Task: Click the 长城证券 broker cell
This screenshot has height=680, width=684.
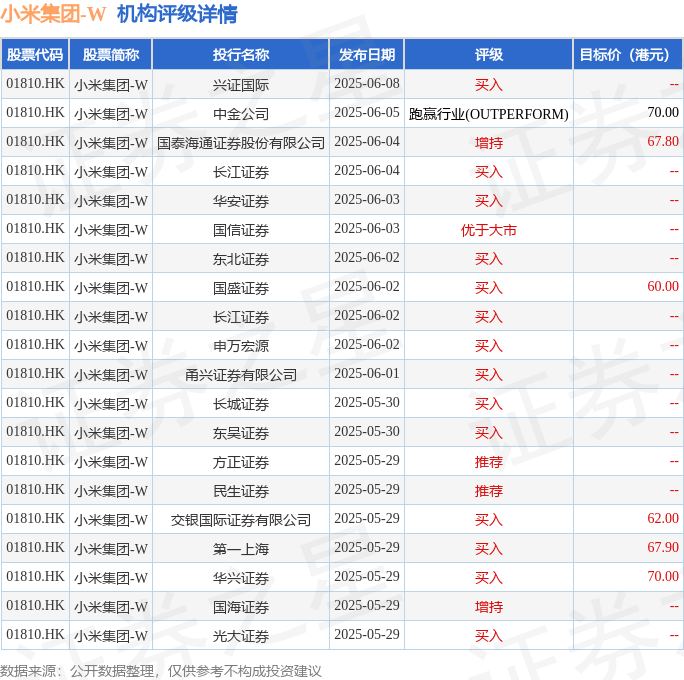Action: (241, 404)
